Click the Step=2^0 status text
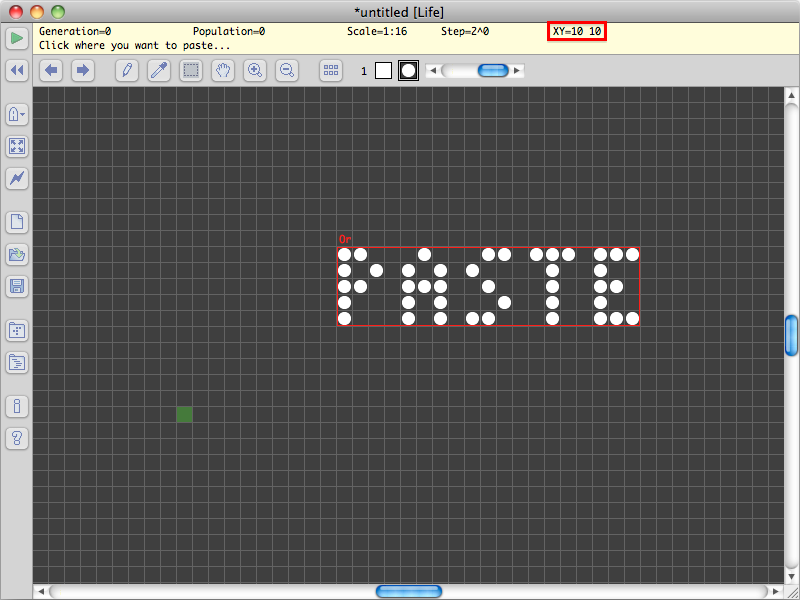Image resolution: width=800 pixels, height=600 pixels. pos(465,31)
